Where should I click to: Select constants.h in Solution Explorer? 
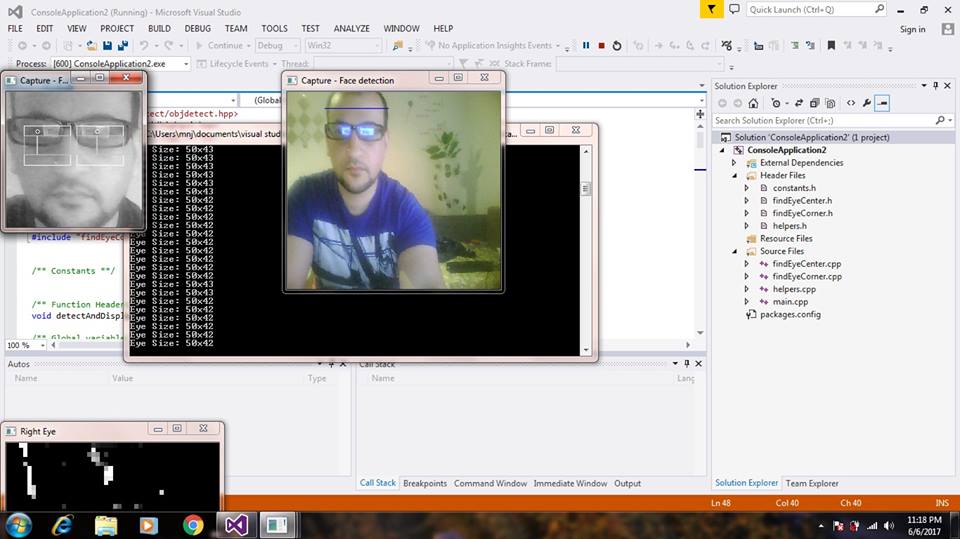click(x=793, y=188)
